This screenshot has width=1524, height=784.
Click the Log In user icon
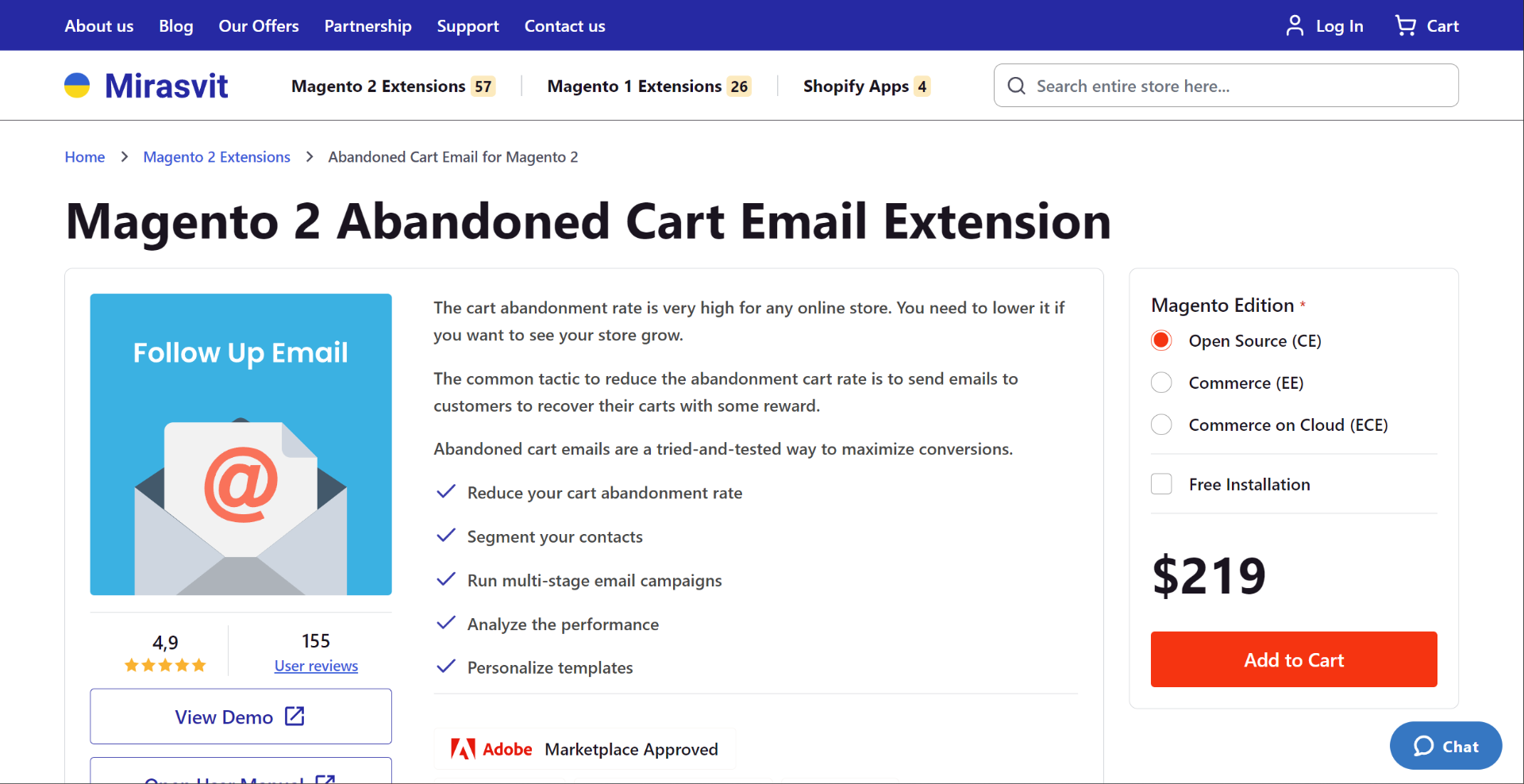coord(1295,25)
